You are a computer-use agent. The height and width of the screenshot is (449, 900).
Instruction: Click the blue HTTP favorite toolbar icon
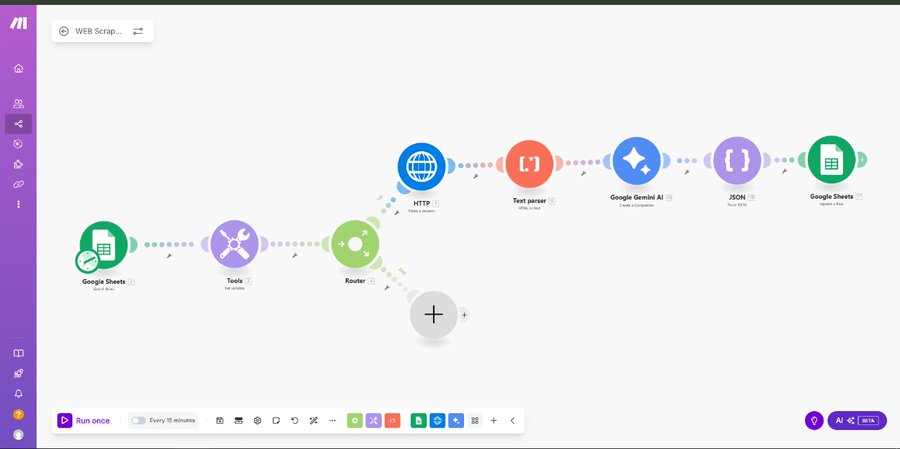point(437,420)
